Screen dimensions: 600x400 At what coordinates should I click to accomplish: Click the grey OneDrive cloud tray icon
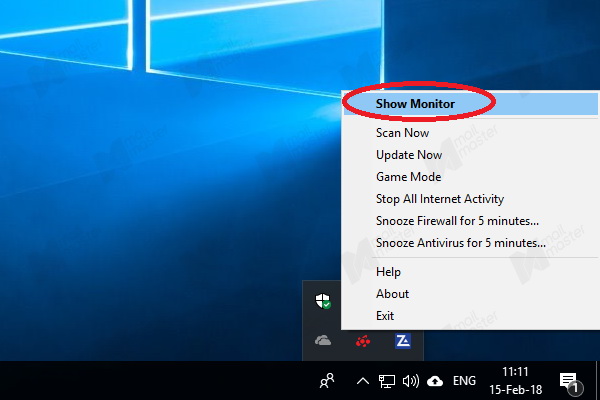click(323, 340)
